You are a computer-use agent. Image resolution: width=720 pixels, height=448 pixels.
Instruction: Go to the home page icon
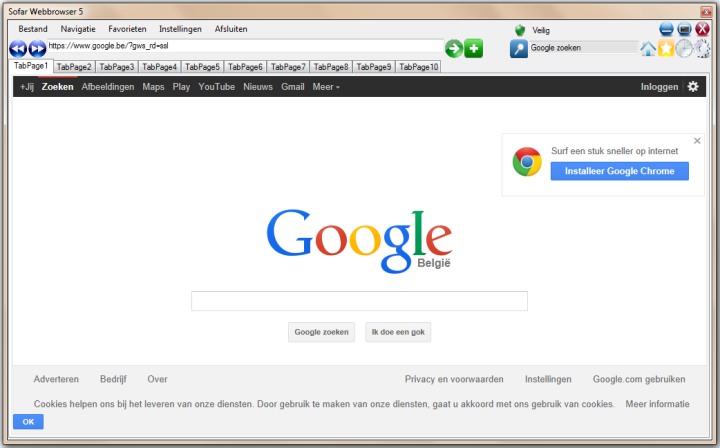648,48
